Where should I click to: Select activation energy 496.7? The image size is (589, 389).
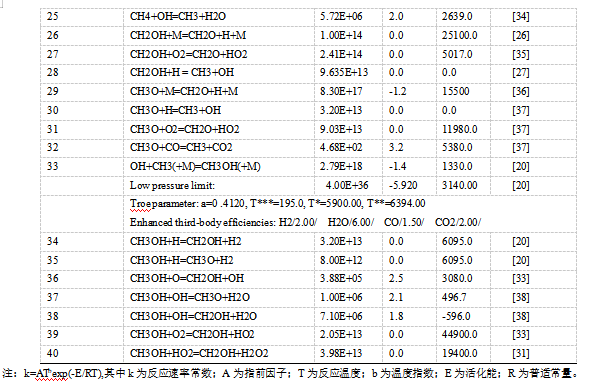tap(454, 297)
